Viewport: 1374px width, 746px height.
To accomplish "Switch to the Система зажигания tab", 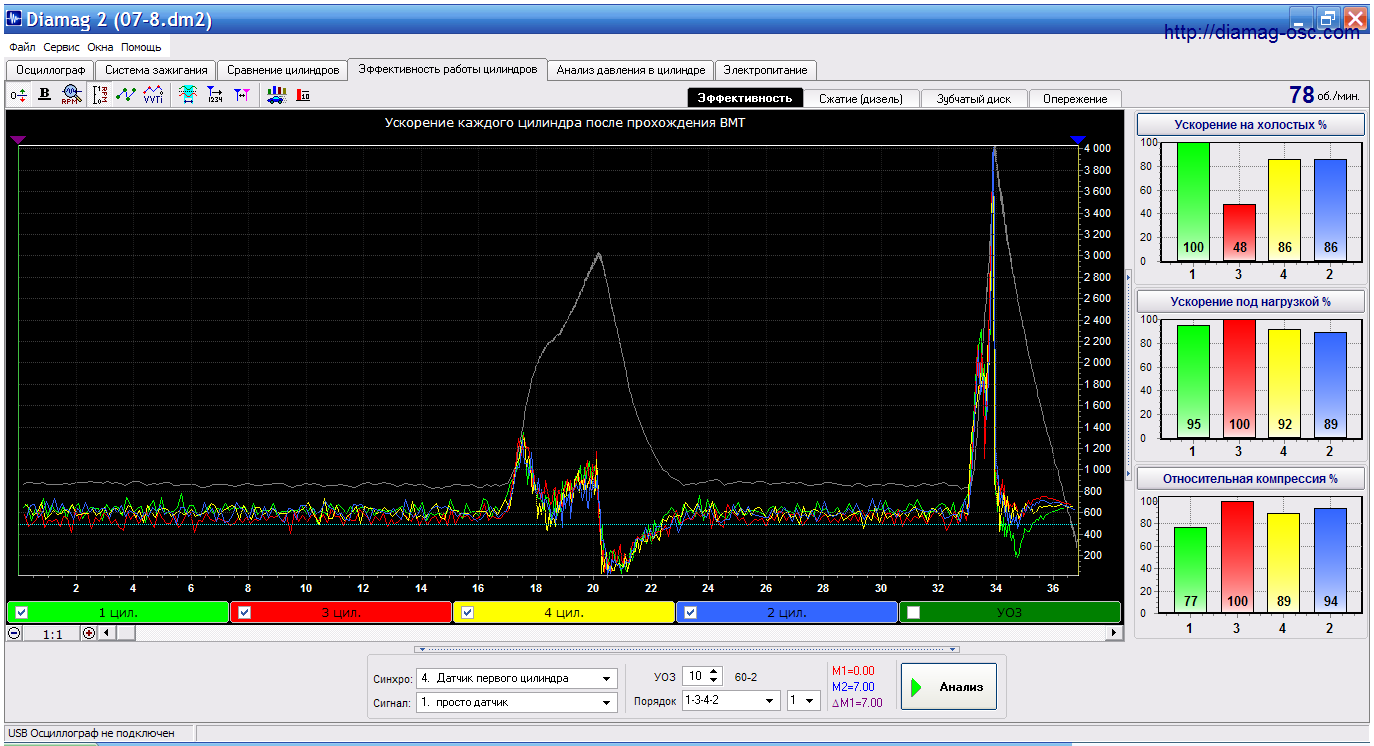I will pos(156,70).
